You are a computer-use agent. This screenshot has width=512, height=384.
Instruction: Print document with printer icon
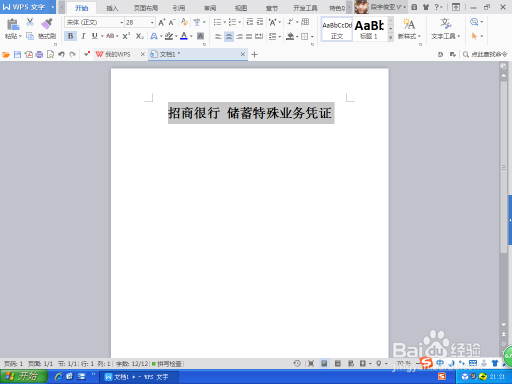click(x=39, y=54)
